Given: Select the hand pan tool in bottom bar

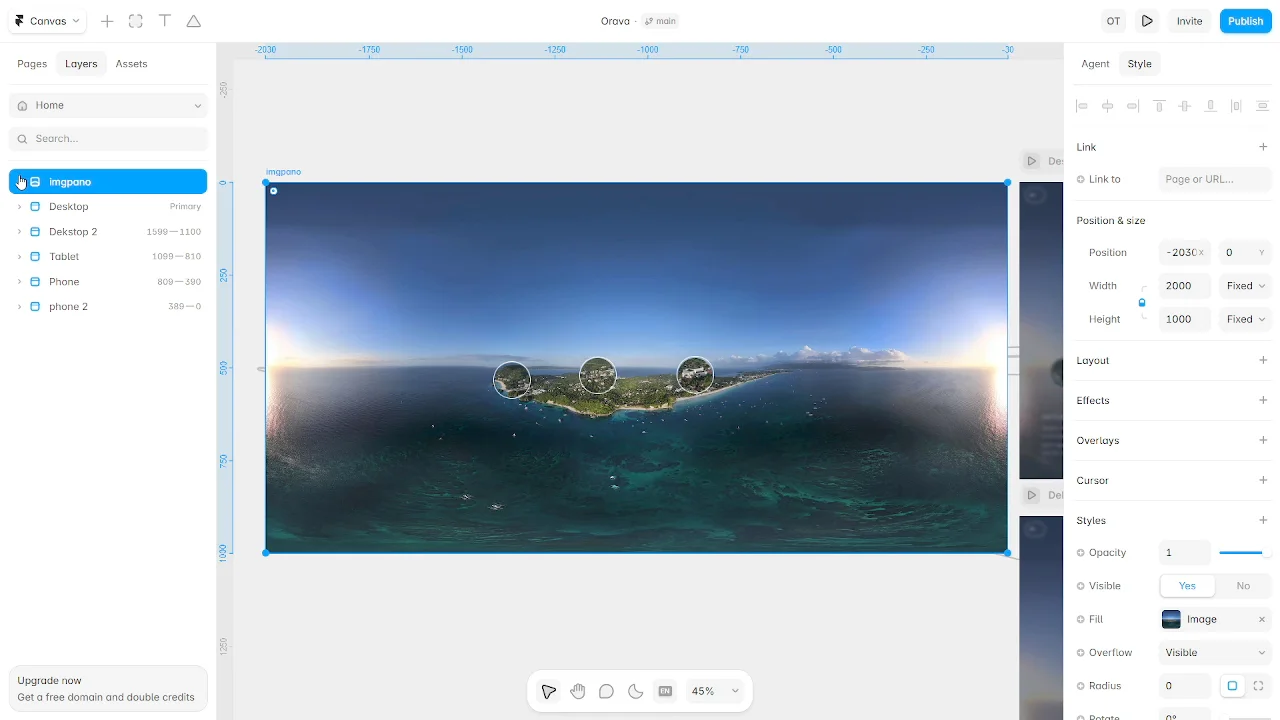Looking at the screenshot, I should point(578,691).
